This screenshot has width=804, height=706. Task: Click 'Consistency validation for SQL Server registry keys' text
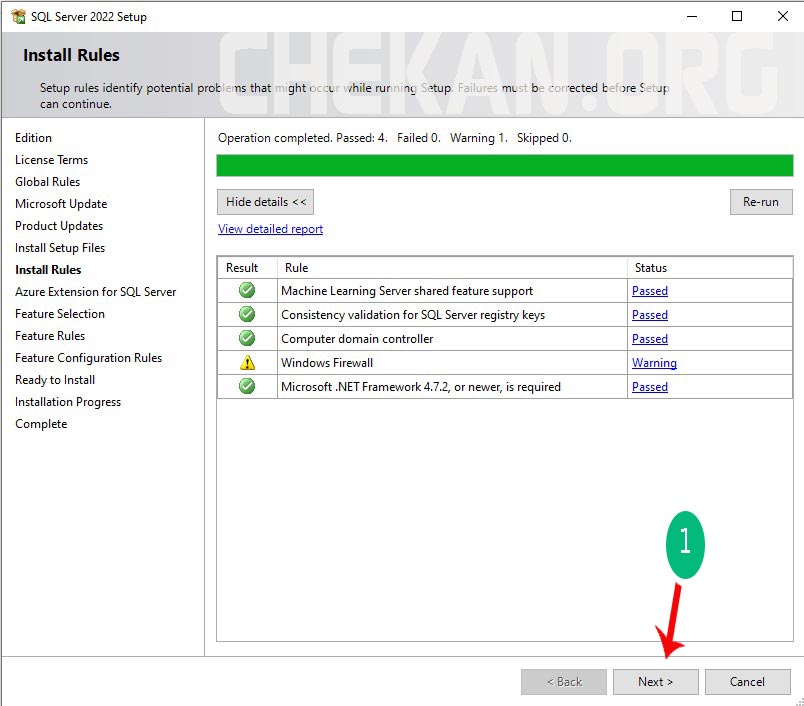[413, 315]
